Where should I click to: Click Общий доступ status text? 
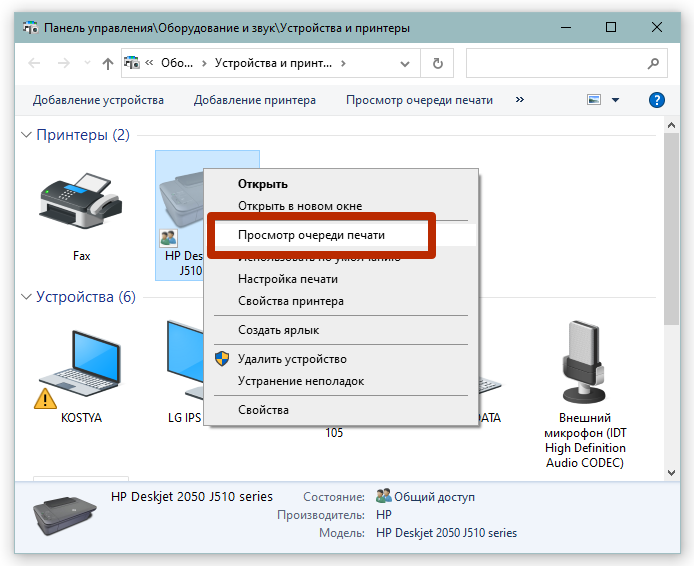[x=434, y=497]
